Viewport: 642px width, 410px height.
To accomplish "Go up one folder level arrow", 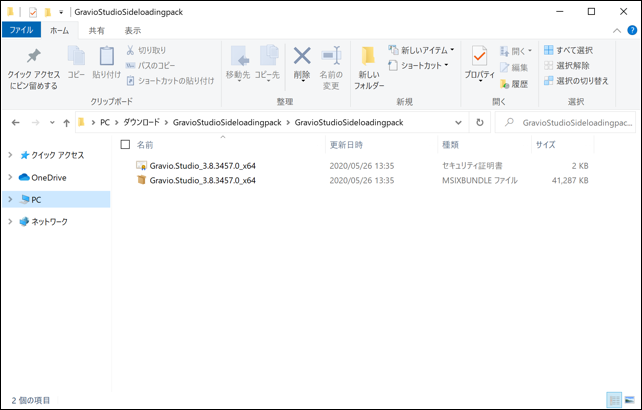I will click(x=66, y=122).
